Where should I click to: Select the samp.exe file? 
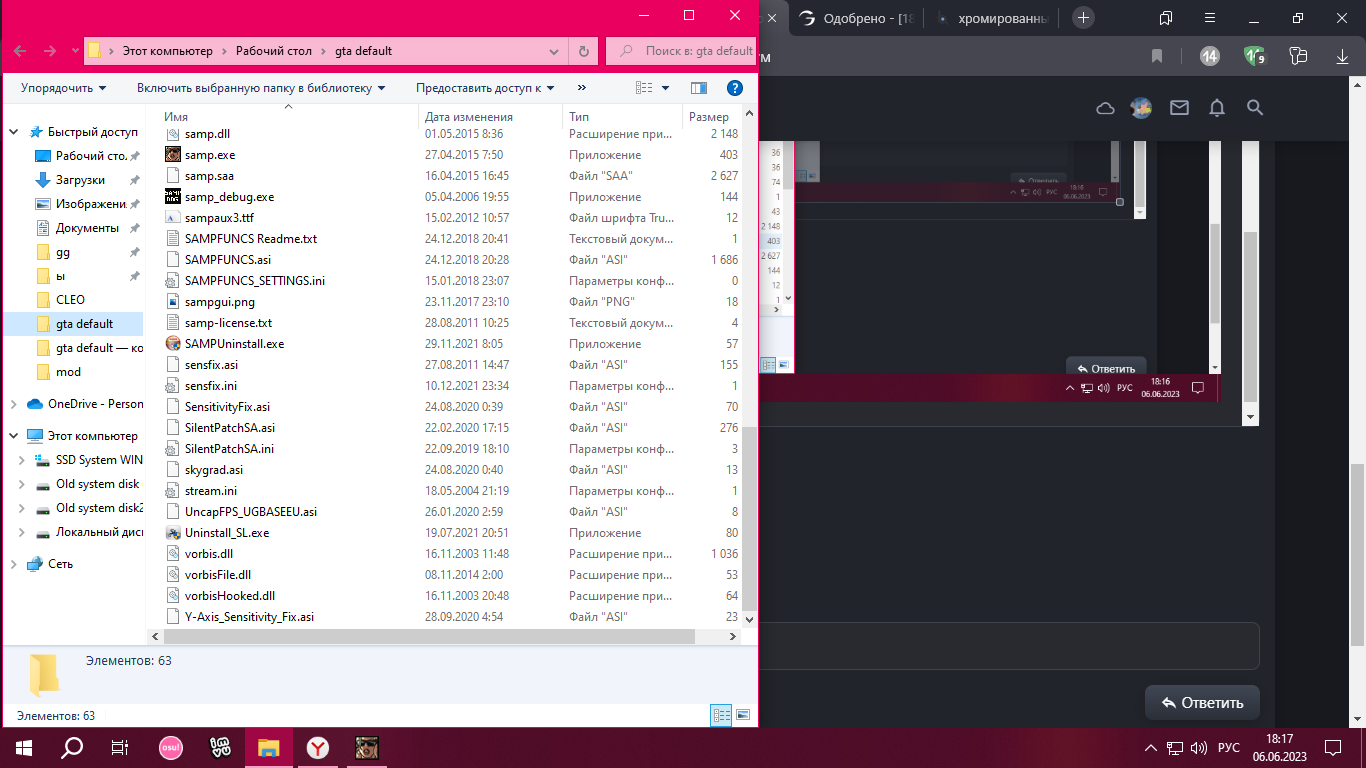(x=210, y=155)
